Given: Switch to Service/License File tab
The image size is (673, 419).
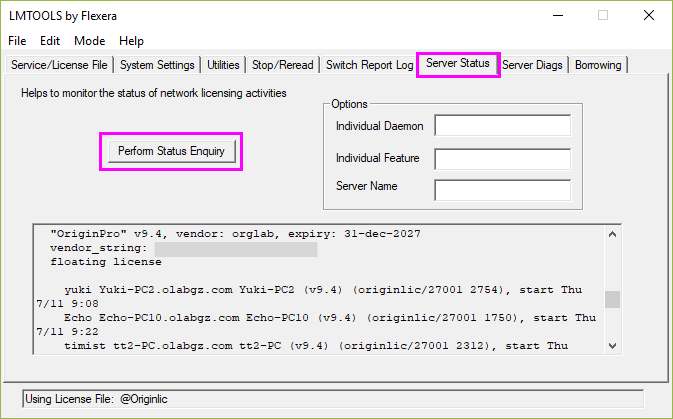Looking at the screenshot, I should click(x=58, y=65).
